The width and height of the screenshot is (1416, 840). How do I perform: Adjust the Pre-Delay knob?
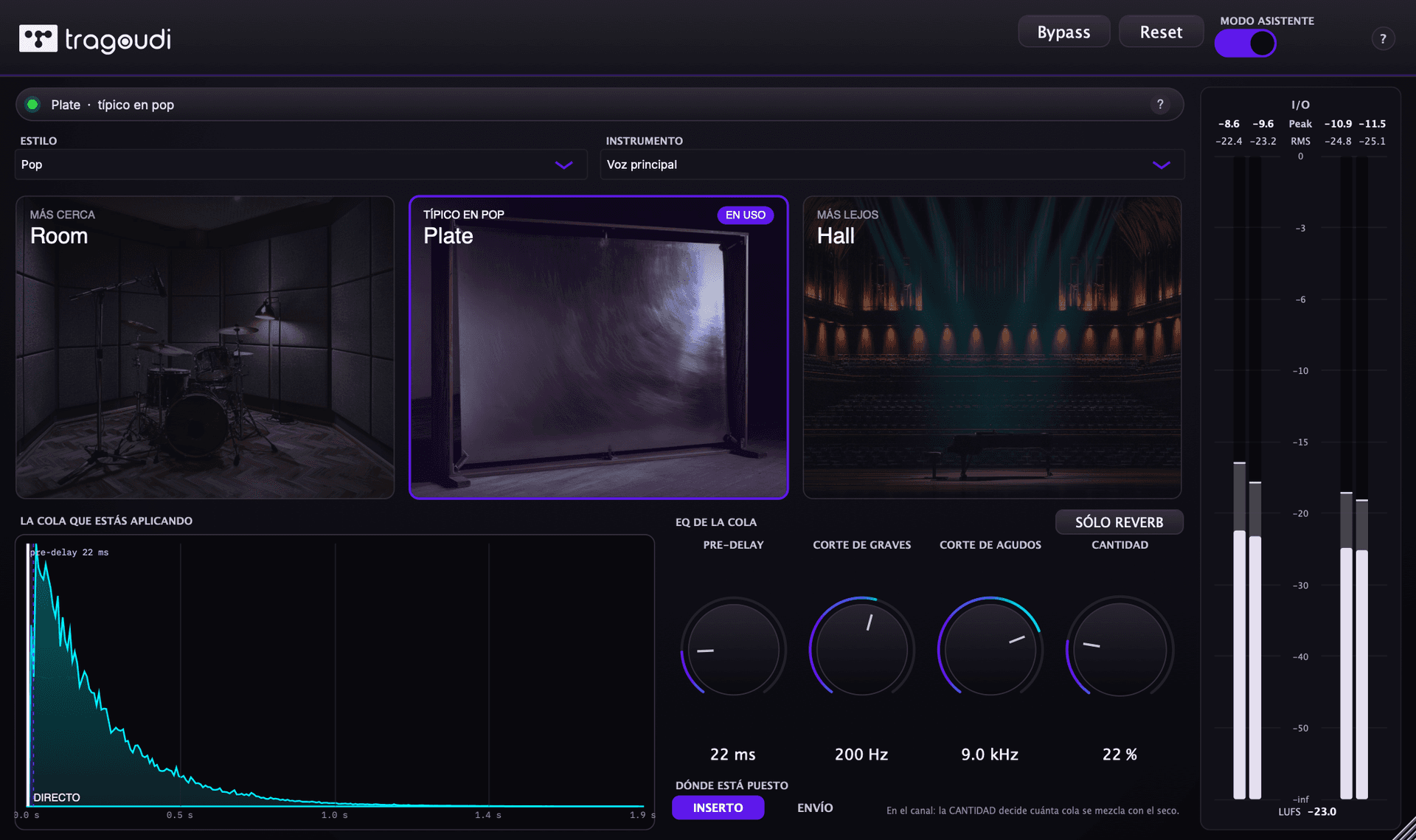[734, 649]
